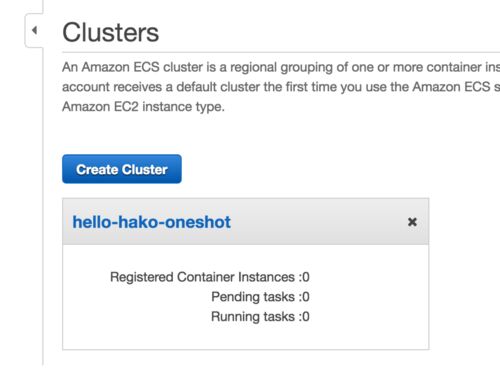Click the Pending tasks label

click(x=253, y=297)
